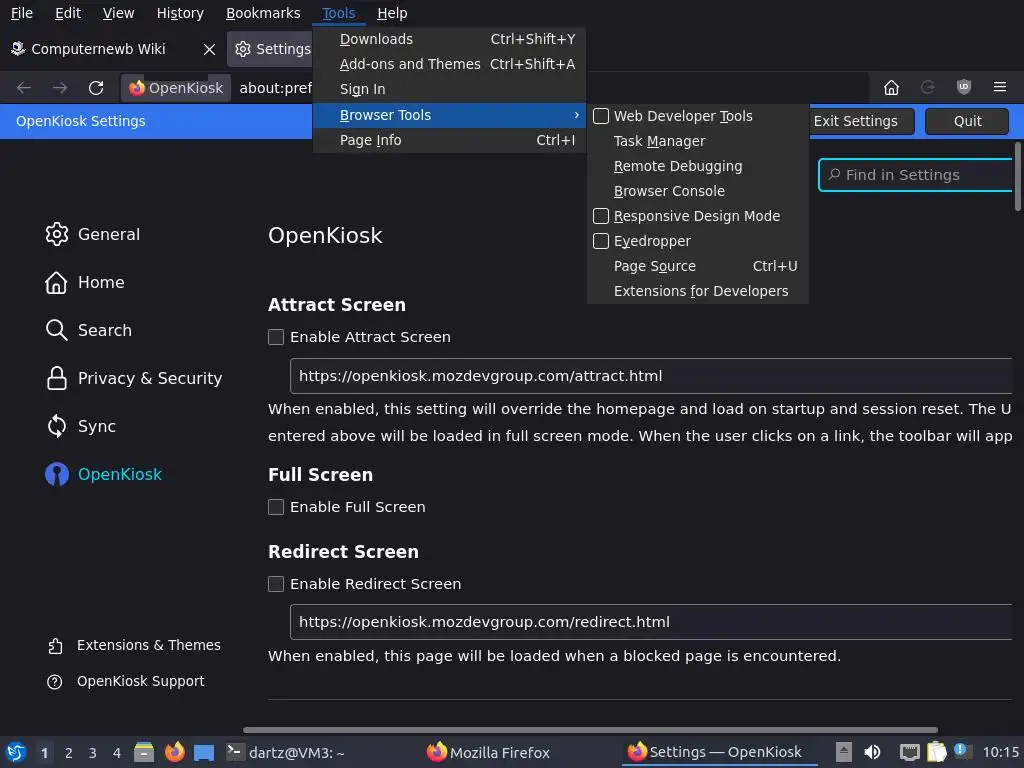This screenshot has width=1024, height=768.
Task: Open Privacy & Security settings
Action: coord(134,378)
